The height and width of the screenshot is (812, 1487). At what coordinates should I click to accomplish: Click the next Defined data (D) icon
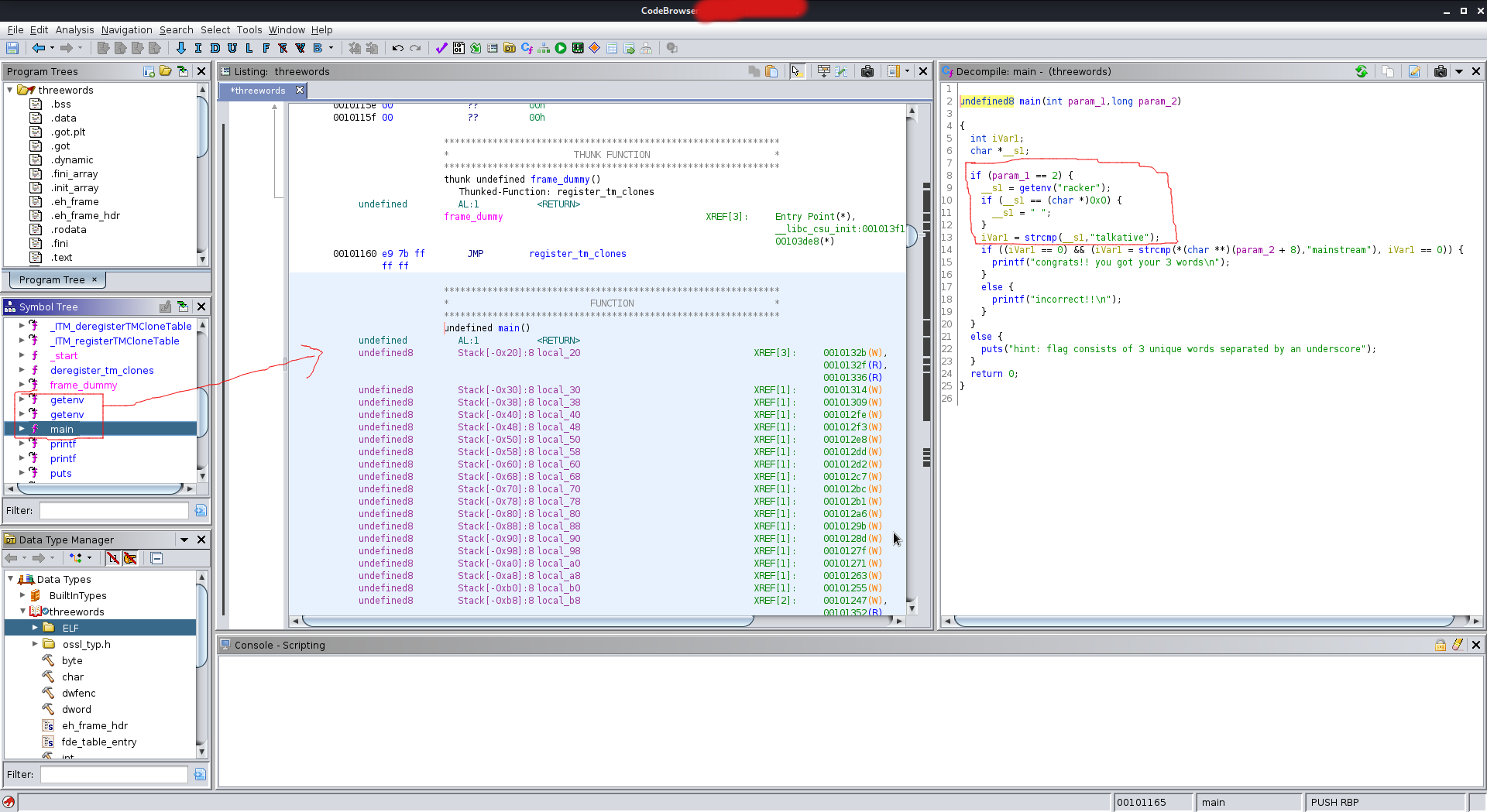coord(215,48)
